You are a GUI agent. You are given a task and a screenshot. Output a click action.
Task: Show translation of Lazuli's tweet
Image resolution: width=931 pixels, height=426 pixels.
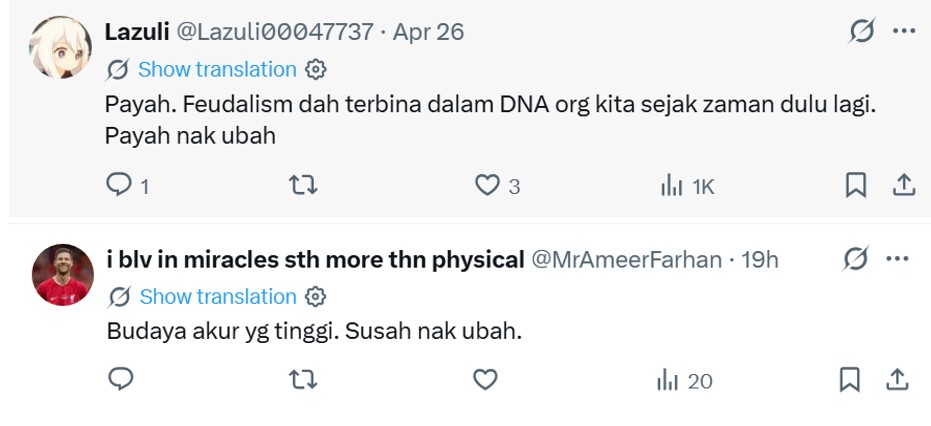point(217,69)
